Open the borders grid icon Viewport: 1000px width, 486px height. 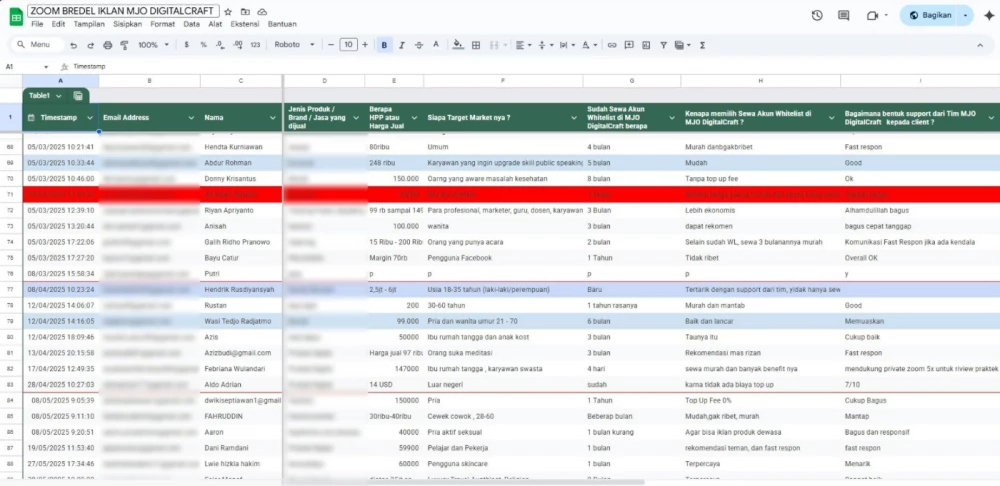pyautogui.click(x=476, y=45)
